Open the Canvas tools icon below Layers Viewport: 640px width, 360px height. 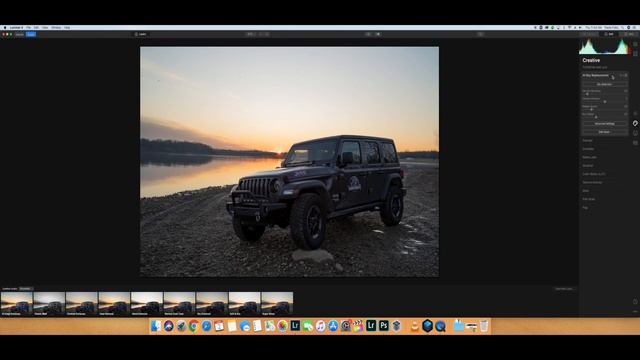[x=635, y=53]
